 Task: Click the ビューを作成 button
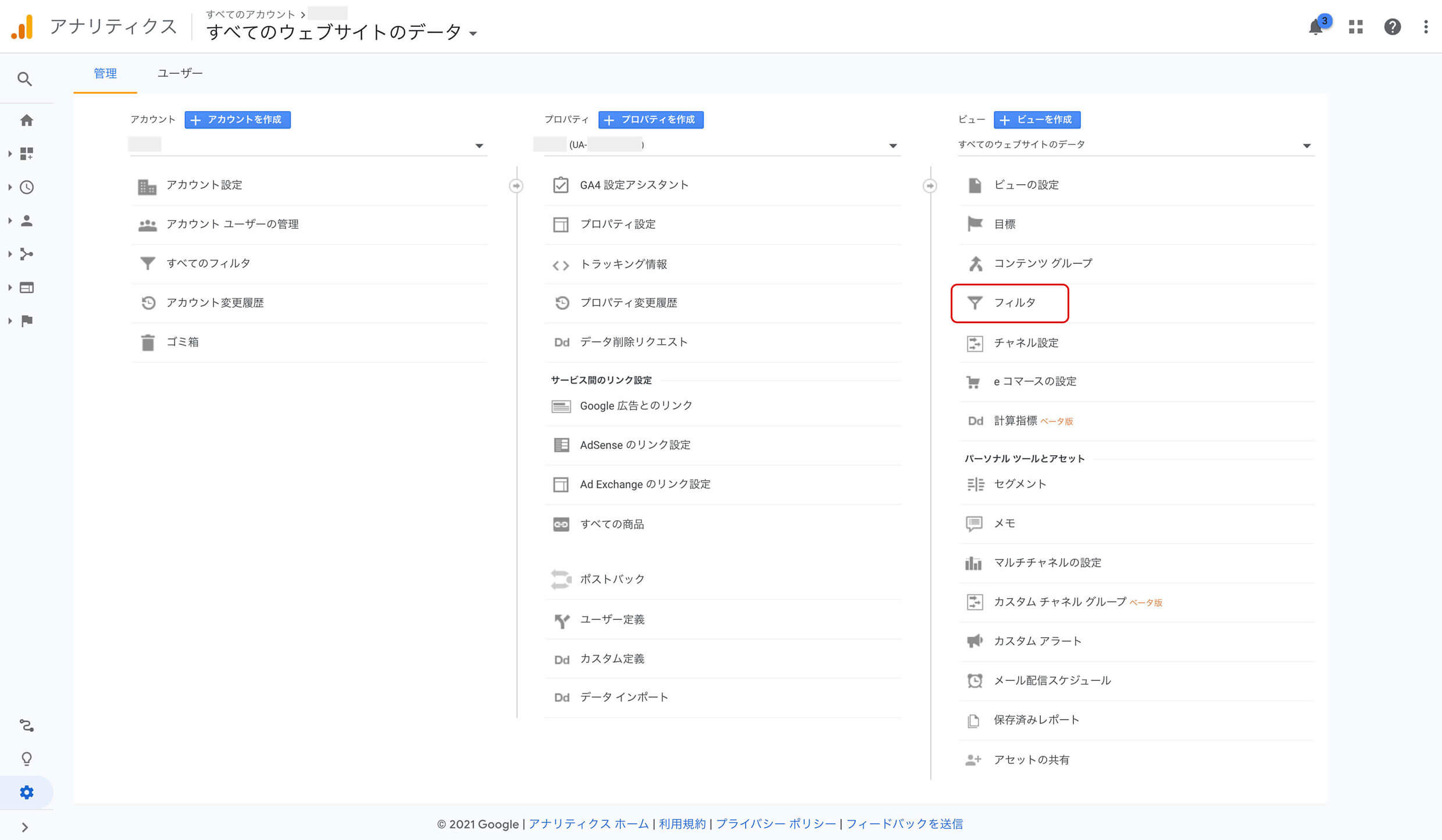point(1037,120)
